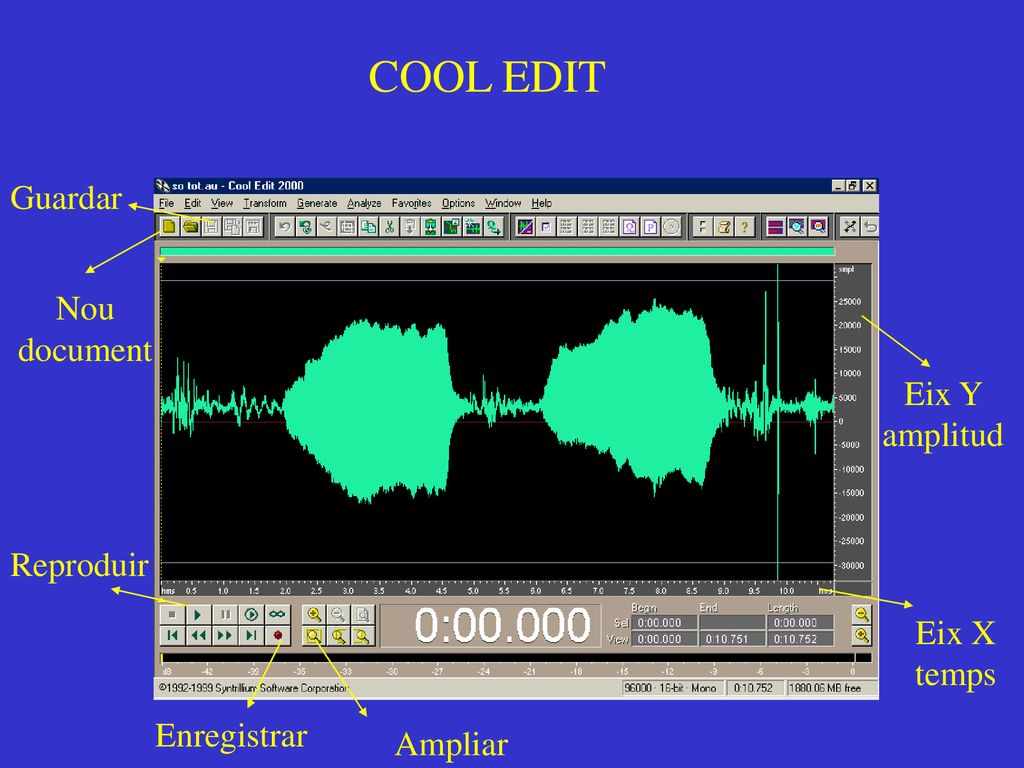Image resolution: width=1024 pixels, height=768 pixels.
Task: Open the File menu
Action: 167,203
